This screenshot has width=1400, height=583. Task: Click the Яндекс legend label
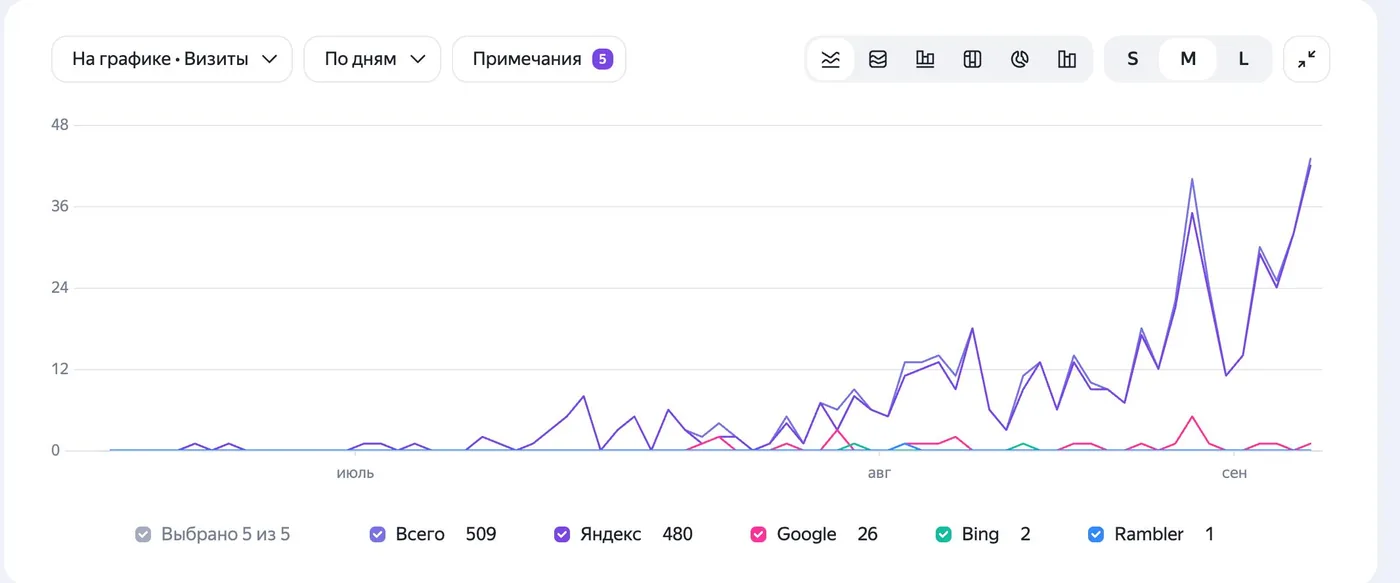pyautogui.click(x=611, y=534)
